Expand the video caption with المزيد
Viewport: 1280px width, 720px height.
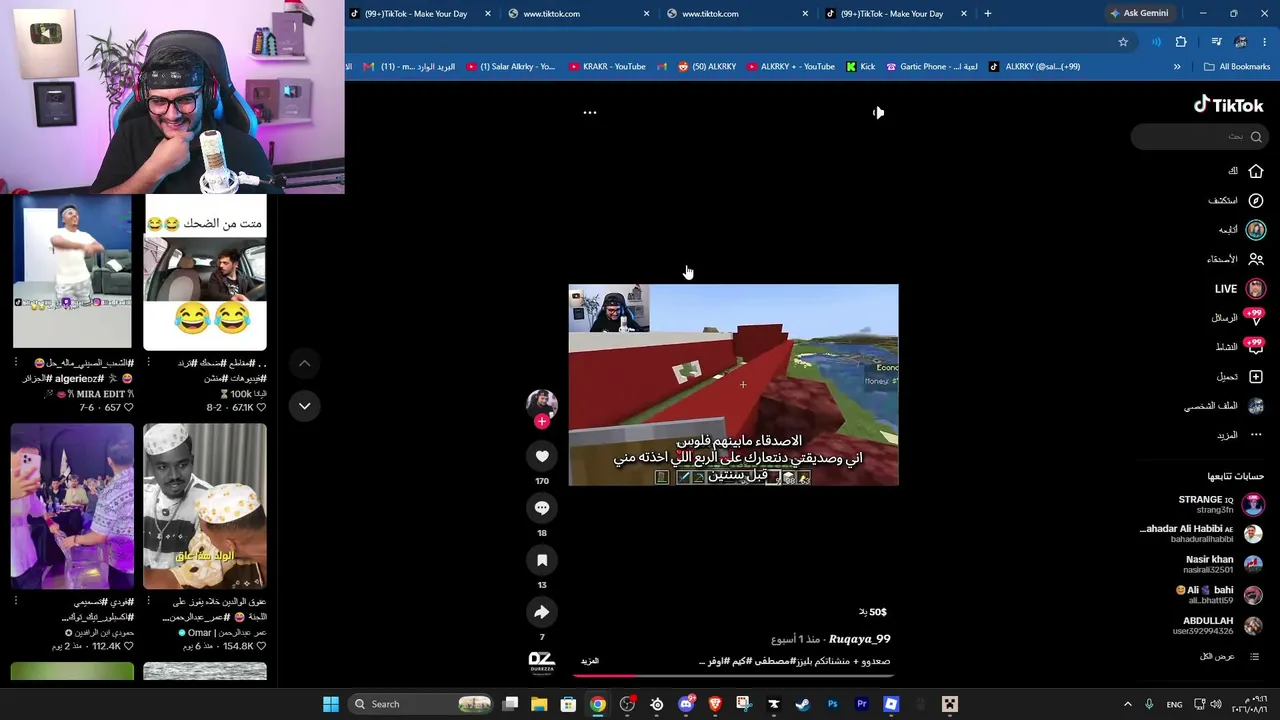(x=590, y=661)
